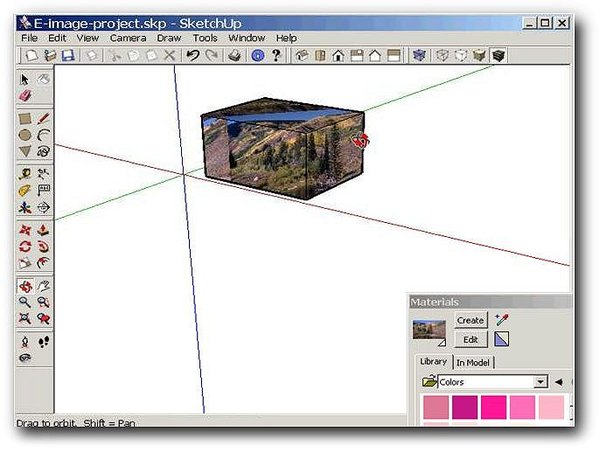
Task: Click the material eyedropper sampler
Action: coord(502,320)
